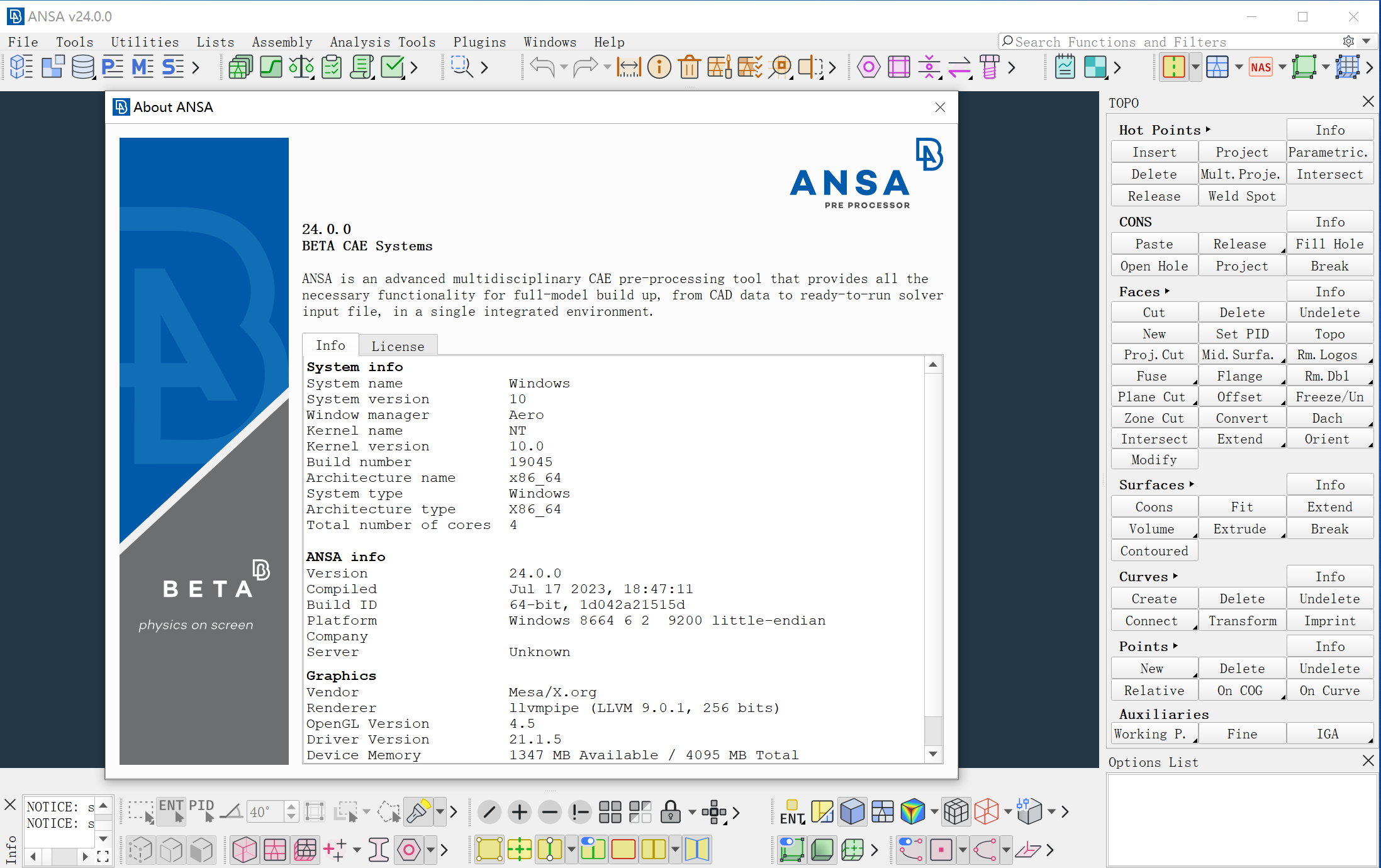This screenshot has width=1381, height=868.
Task: Click the pink hexagon nut icon
Action: 868,67
